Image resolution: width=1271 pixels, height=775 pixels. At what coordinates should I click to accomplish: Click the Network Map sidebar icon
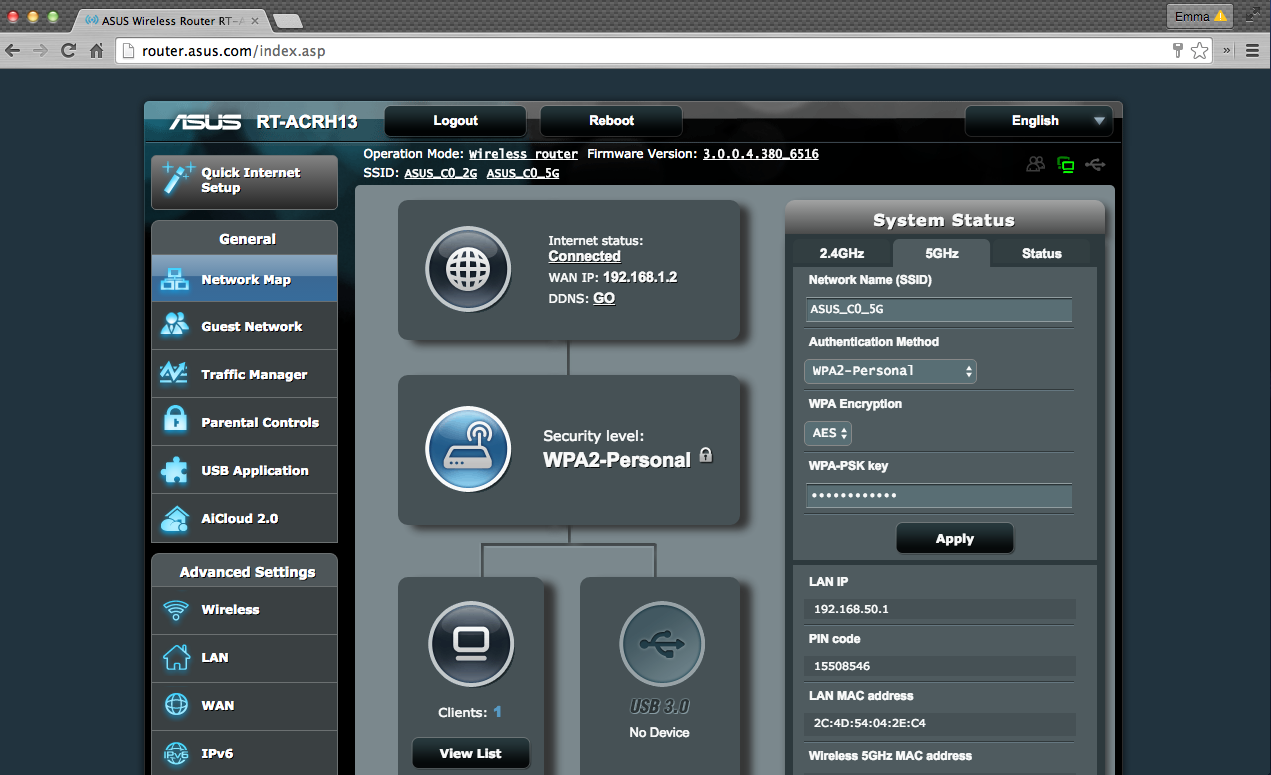tap(175, 279)
